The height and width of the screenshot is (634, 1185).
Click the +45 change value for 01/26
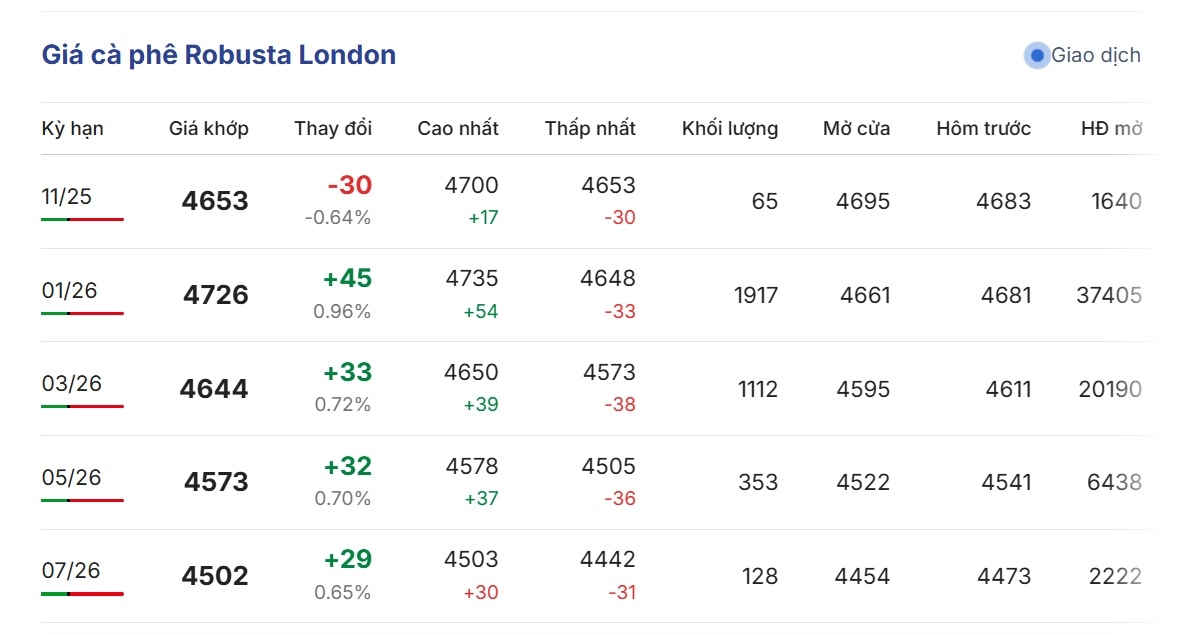[x=347, y=279]
